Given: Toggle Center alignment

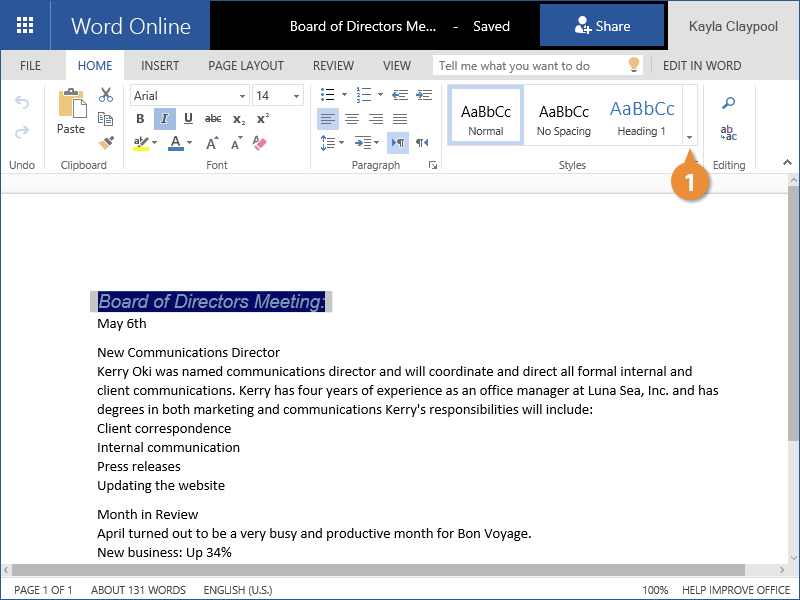Looking at the screenshot, I should coord(352,119).
